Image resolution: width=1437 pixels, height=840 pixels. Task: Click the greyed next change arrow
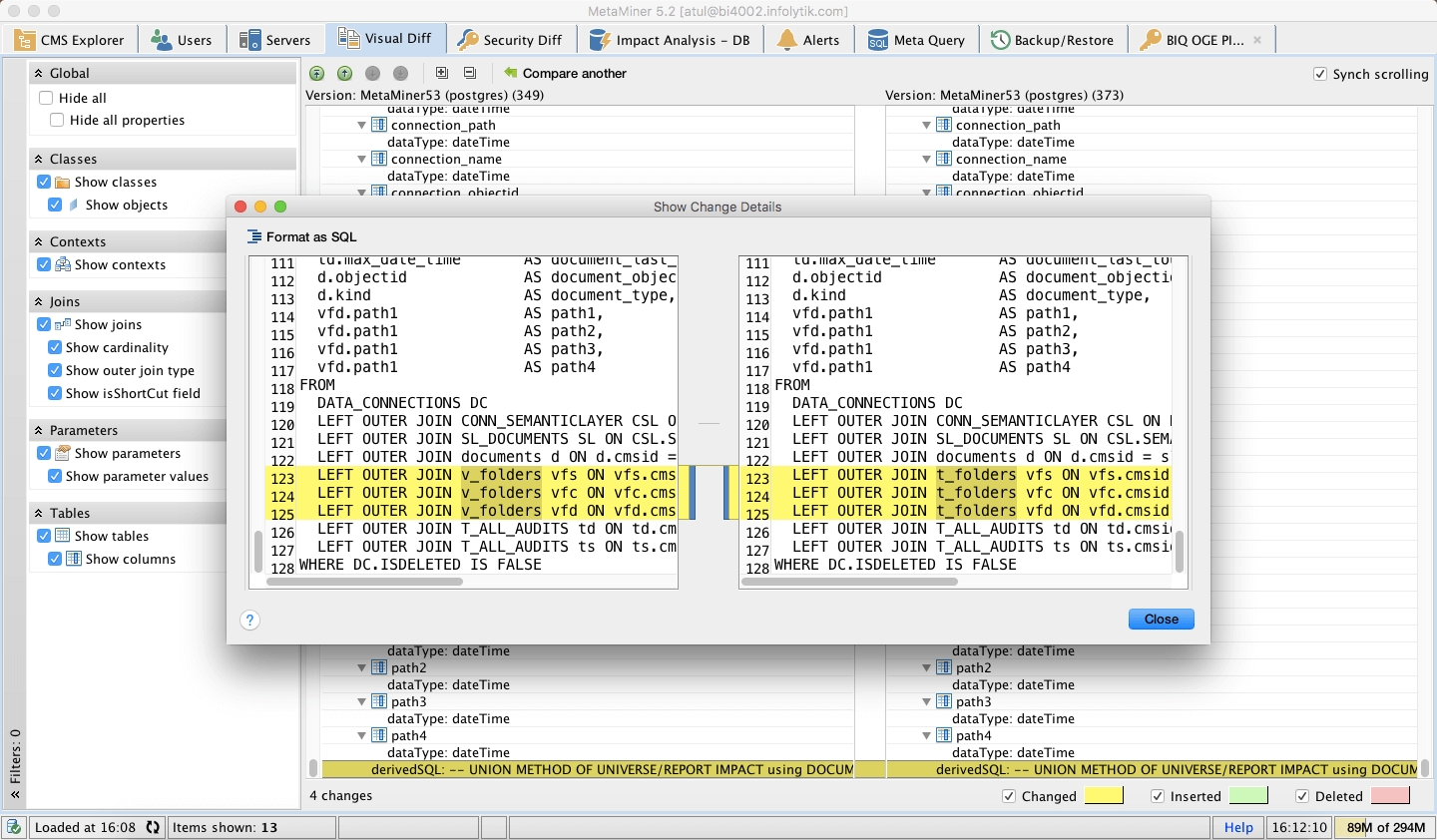[x=372, y=73]
